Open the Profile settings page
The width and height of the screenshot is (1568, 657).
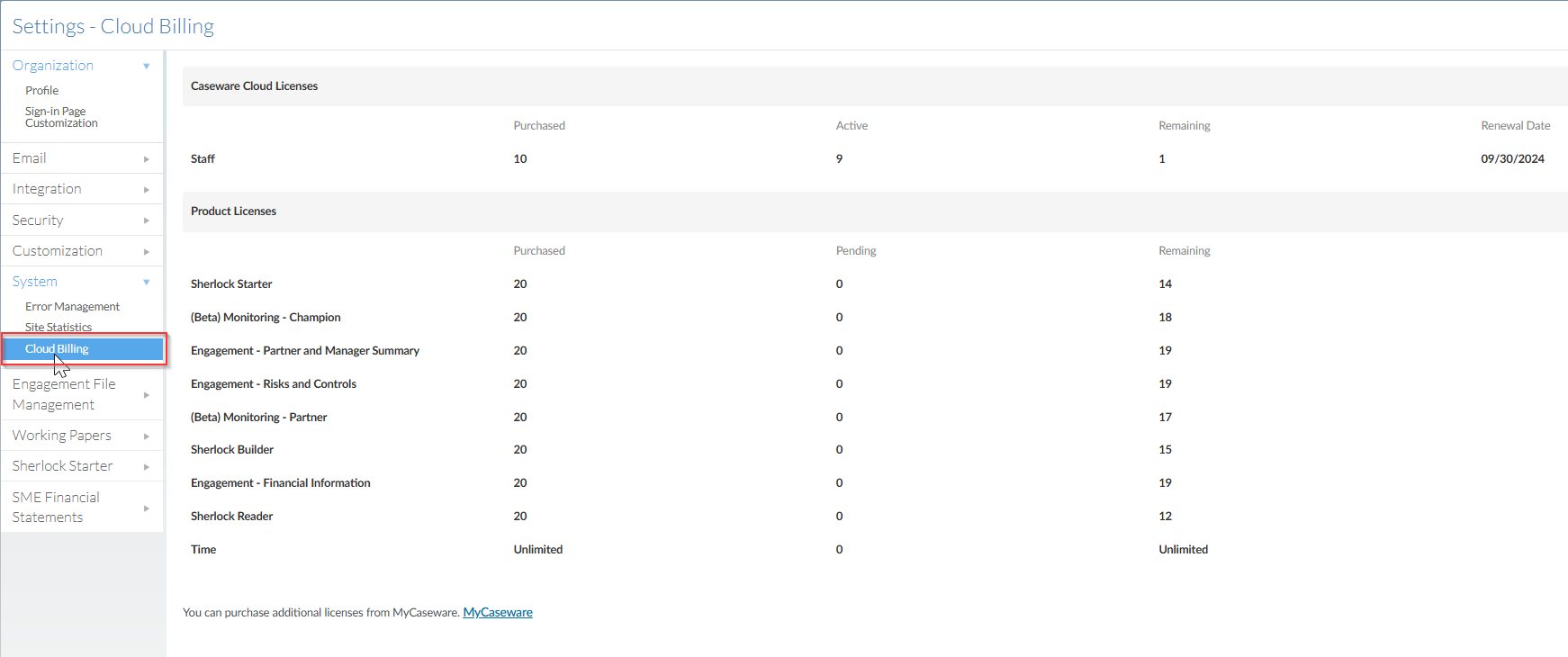tap(42, 91)
